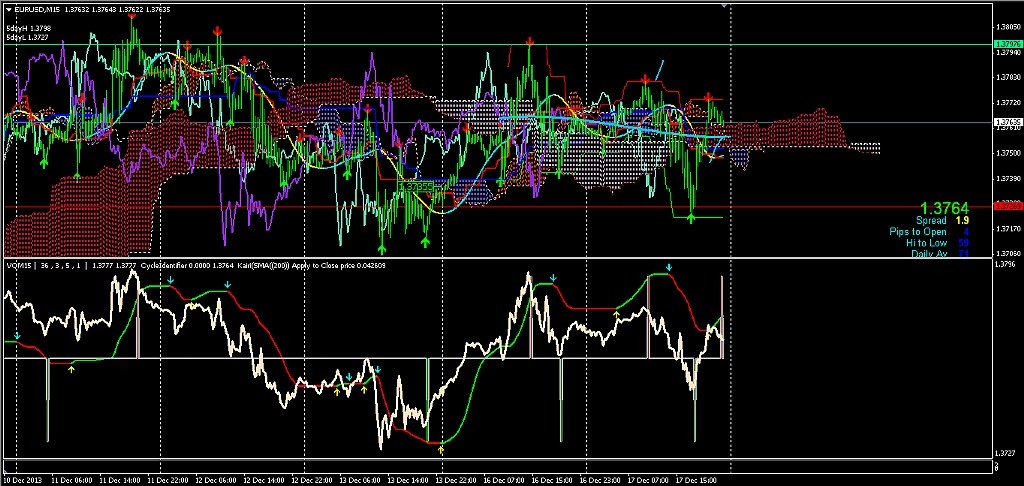
Task: Select the 5dgyH 1.3798 label
Action: click(28, 29)
